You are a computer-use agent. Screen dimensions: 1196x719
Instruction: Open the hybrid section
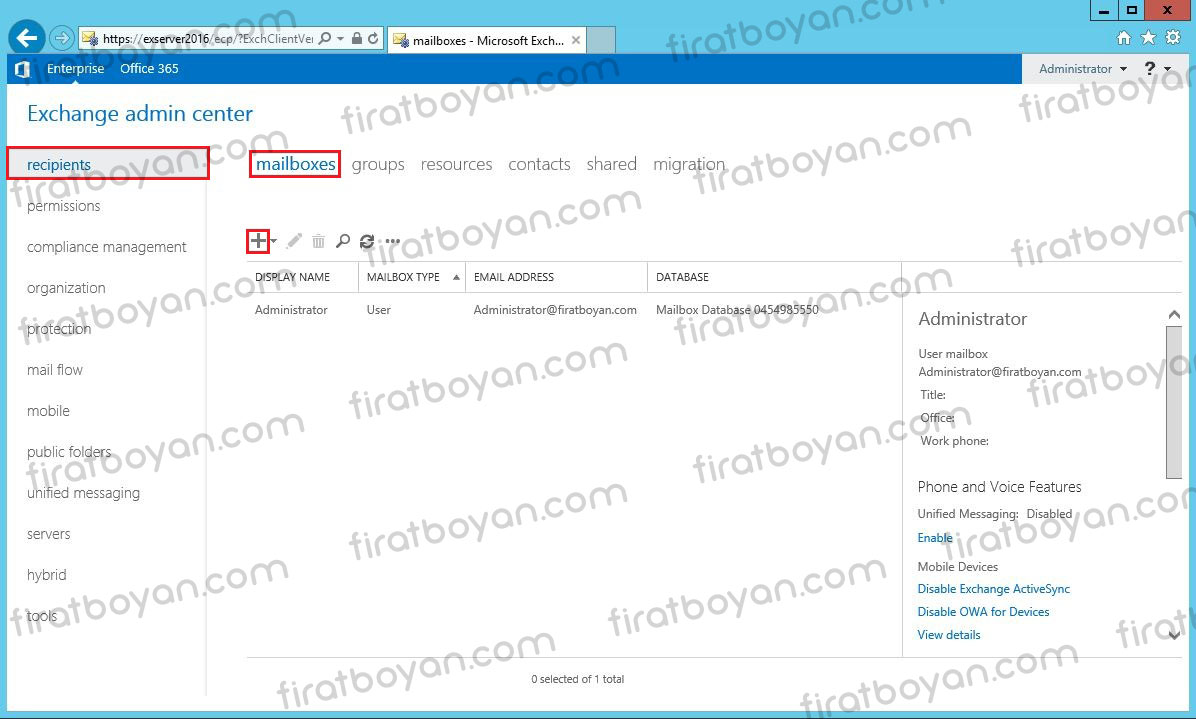(x=47, y=575)
